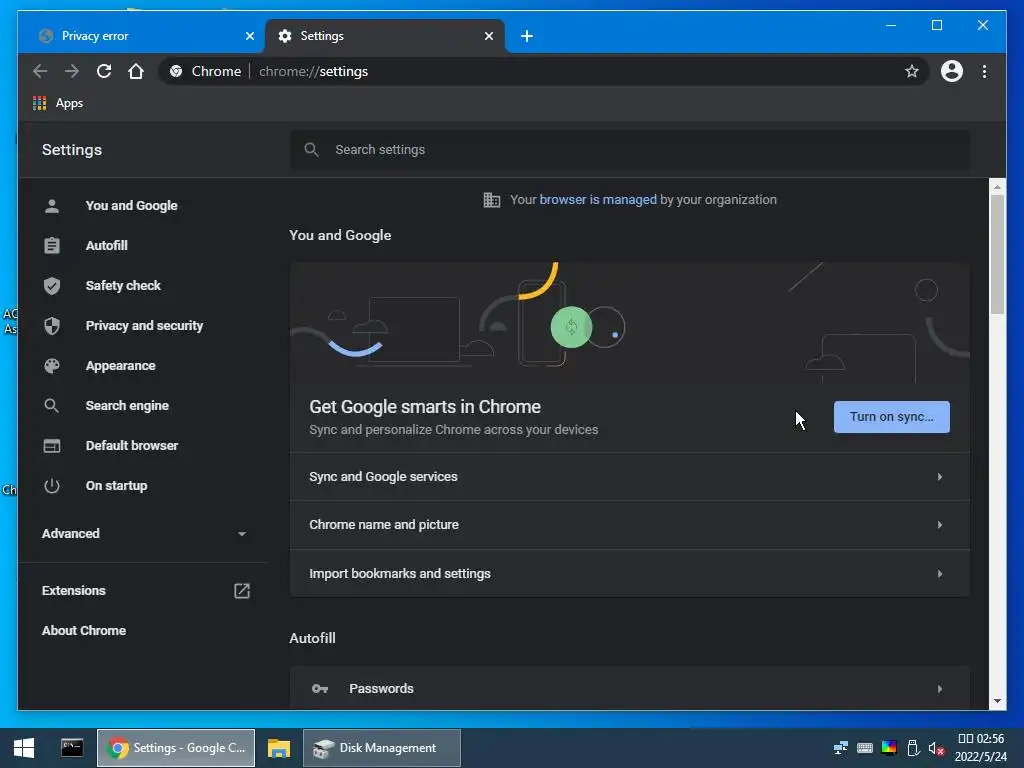The width and height of the screenshot is (1024, 768).
Task: Go back with the back arrow
Action: tap(40, 71)
